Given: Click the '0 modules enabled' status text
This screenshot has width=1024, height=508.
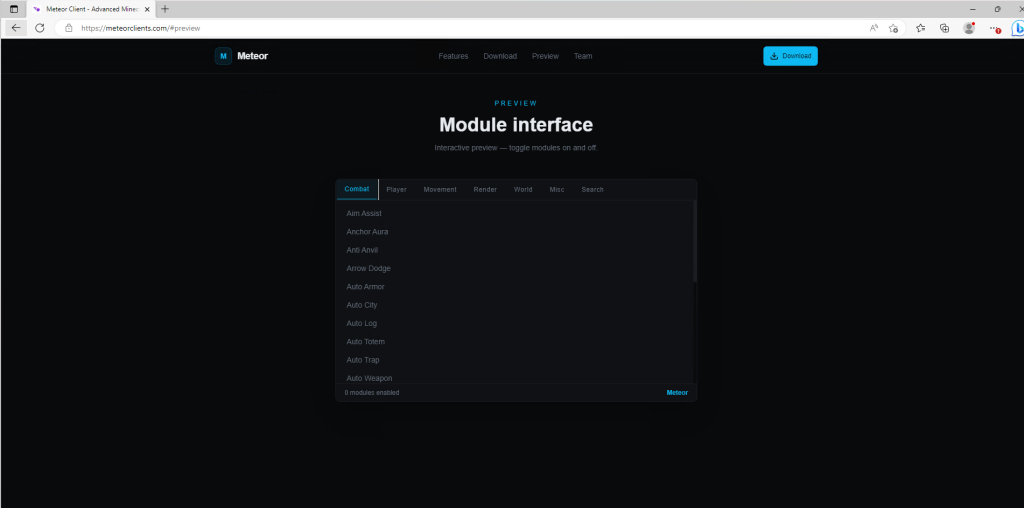Looking at the screenshot, I should pyautogui.click(x=372, y=392).
